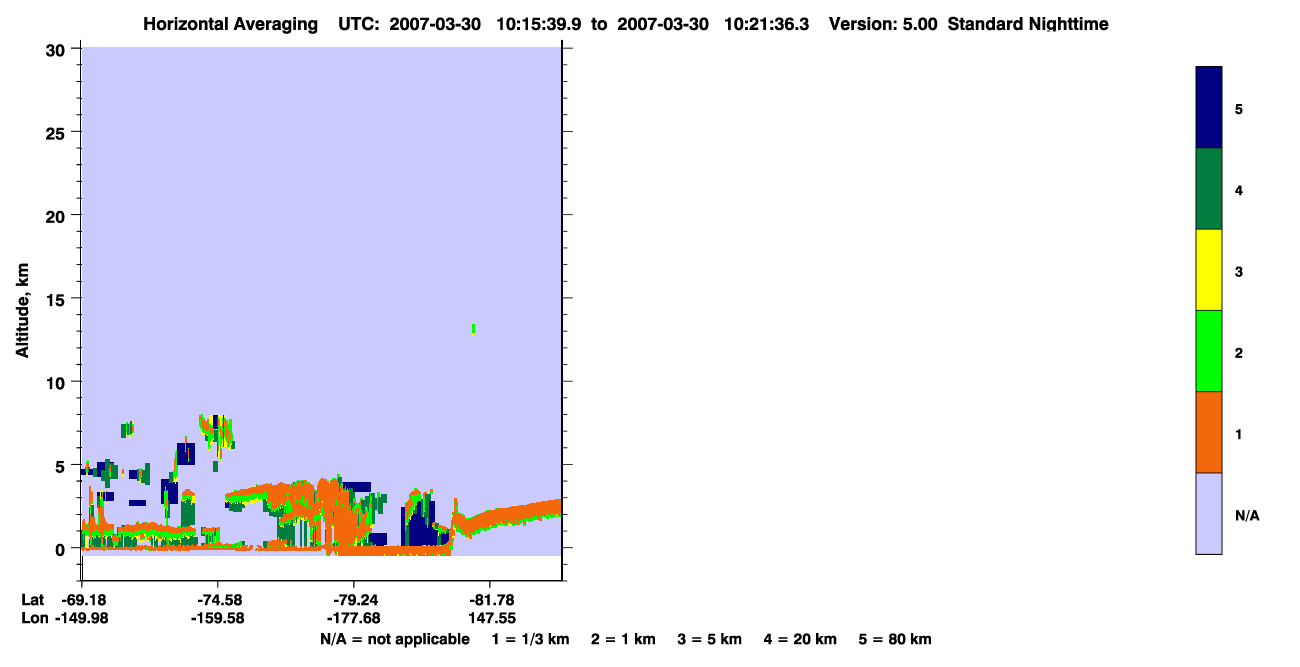The image size is (1300, 667).
Task: Click the '4 = 20 km' legend entry
Action: pos(801,639)
